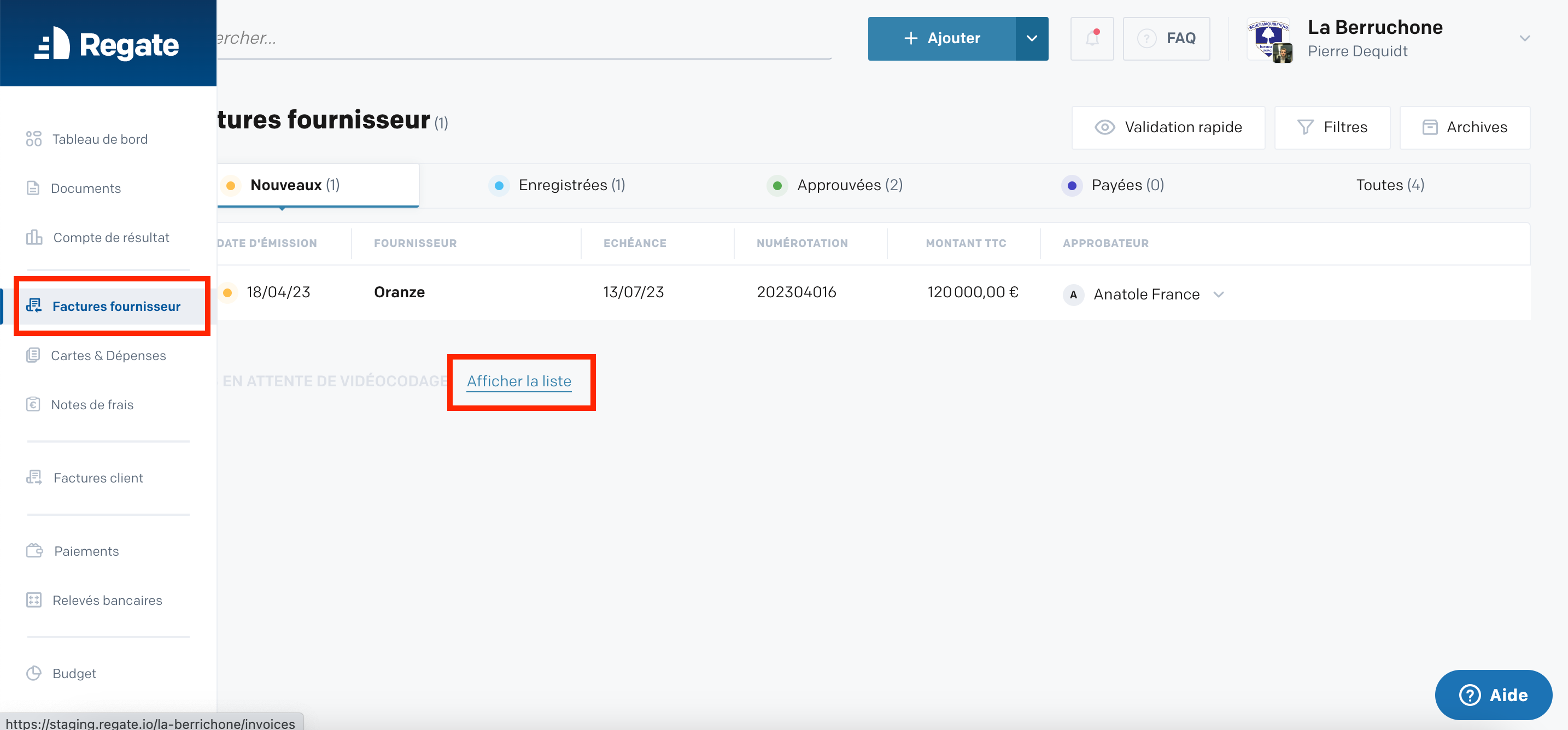Expand the La Berruchone account chevron
Screen dimensions: 1568x730
(x=1524, y=38)
